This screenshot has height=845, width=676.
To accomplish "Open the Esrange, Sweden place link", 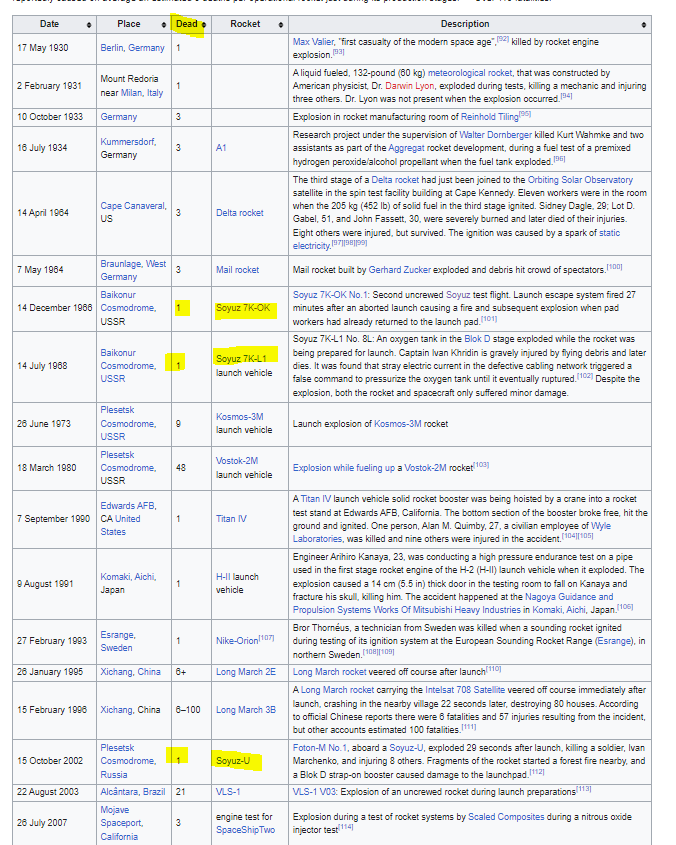I will point(118,641).
